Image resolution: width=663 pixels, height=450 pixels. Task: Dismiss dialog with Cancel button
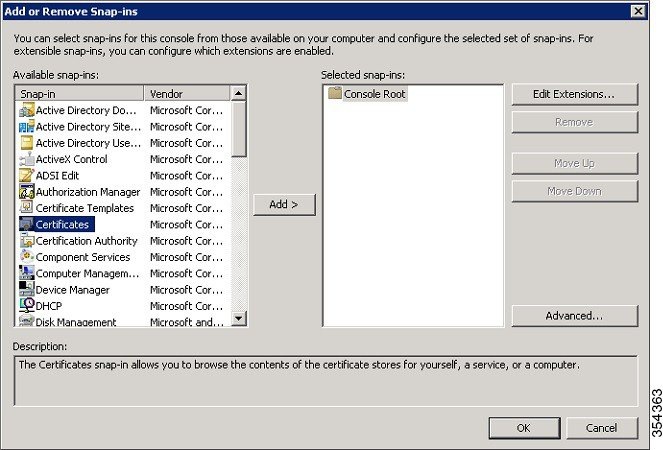coord(602,428)
